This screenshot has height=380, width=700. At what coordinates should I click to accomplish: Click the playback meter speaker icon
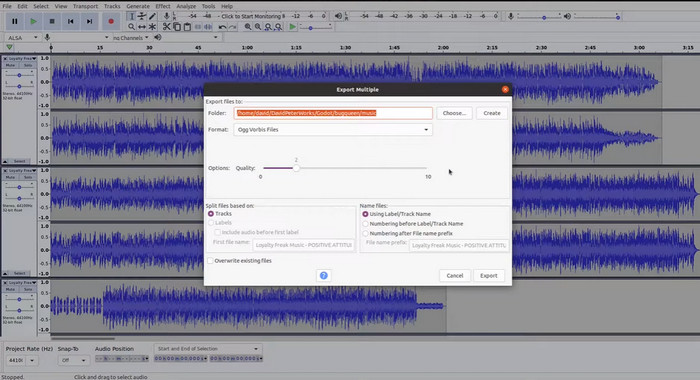[338, 16]
